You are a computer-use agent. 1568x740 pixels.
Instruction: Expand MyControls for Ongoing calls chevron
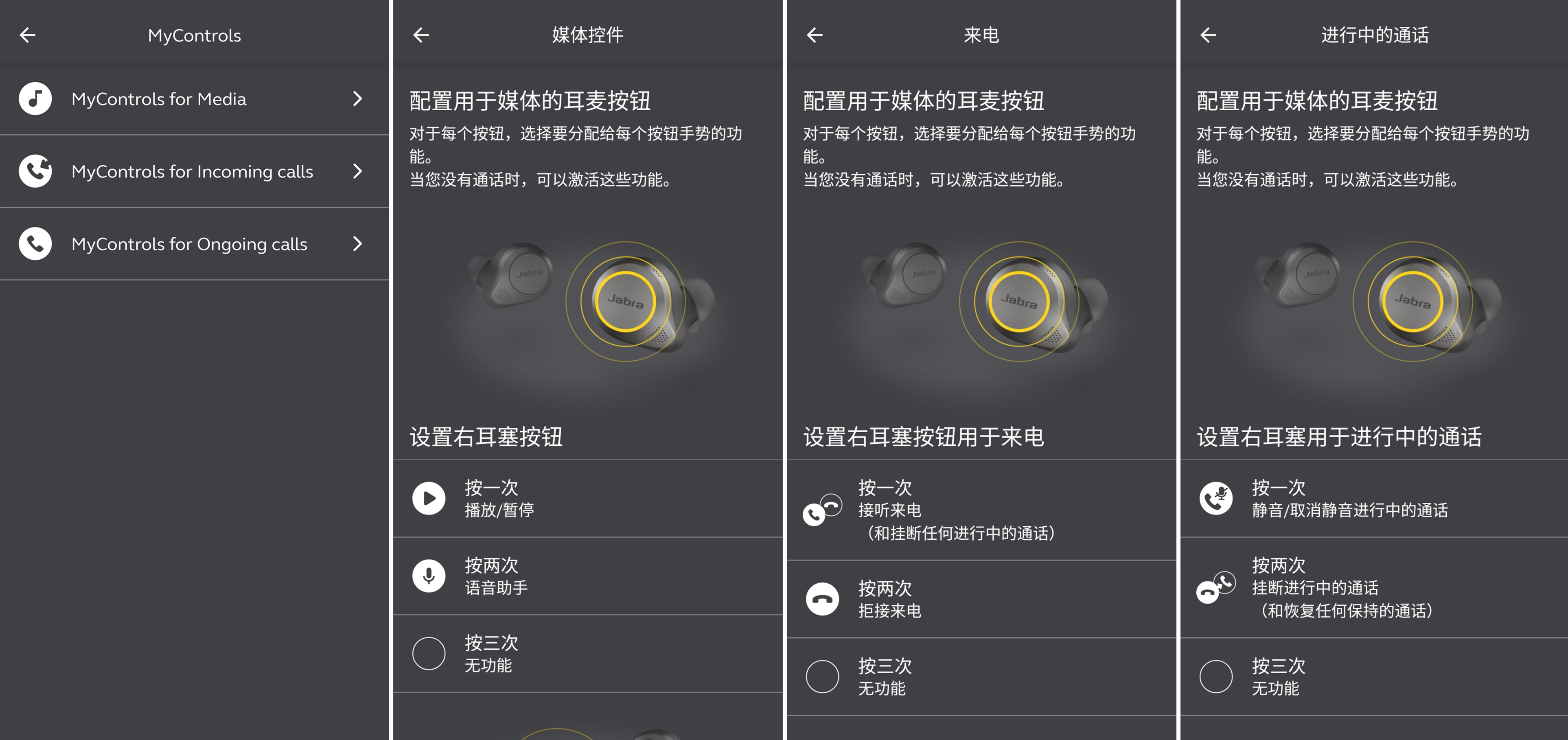pyautogui.click(x=358, y=243)
